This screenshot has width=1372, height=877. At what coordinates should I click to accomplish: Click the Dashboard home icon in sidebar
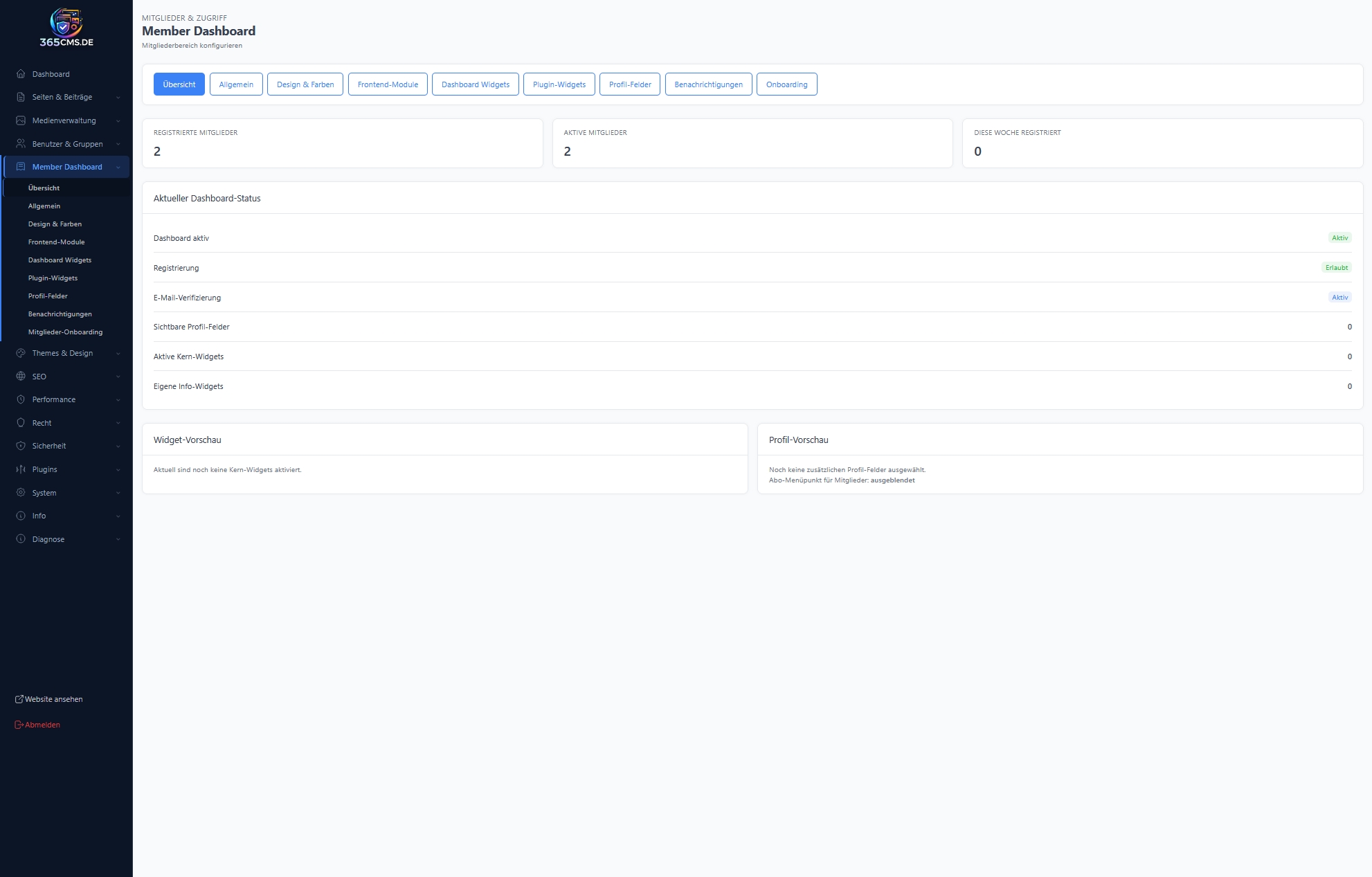21,74
